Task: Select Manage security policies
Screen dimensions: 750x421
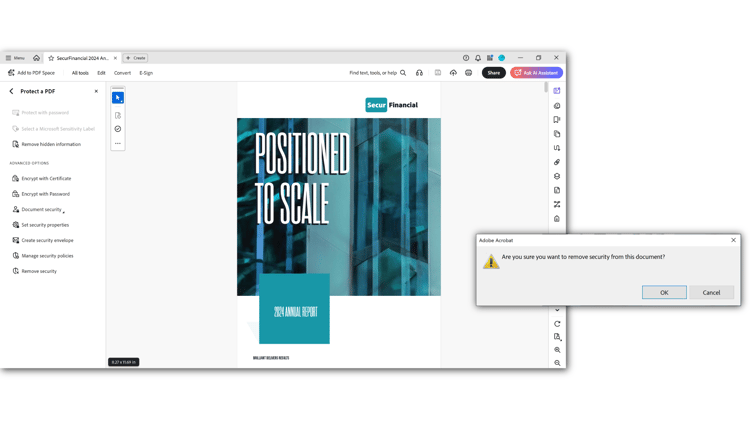Action: point(43,255)
